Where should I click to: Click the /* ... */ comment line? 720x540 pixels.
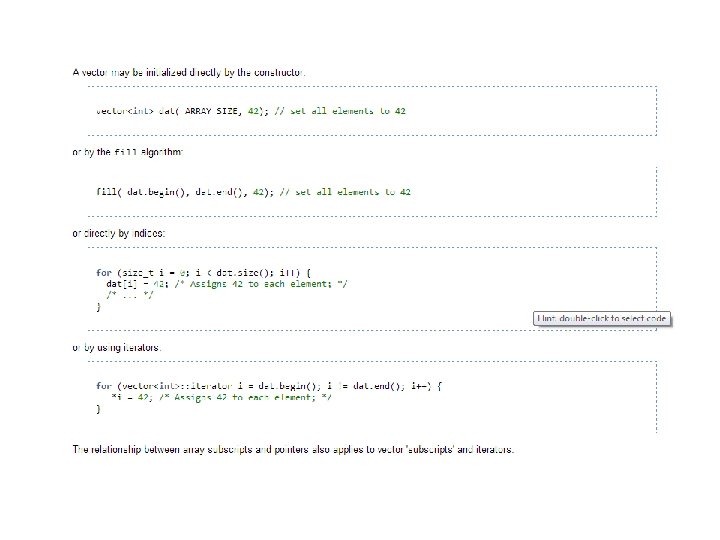pos(129,295)
